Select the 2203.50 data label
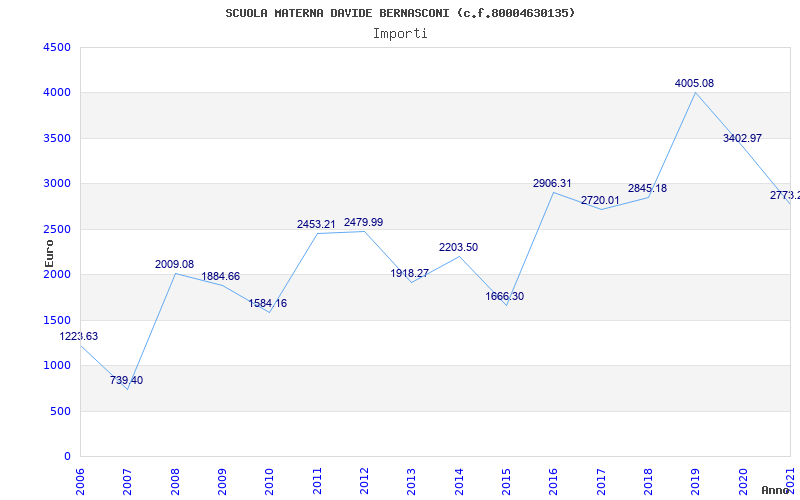This screenshot has width=800, height=500. click(x=458, y=247)
